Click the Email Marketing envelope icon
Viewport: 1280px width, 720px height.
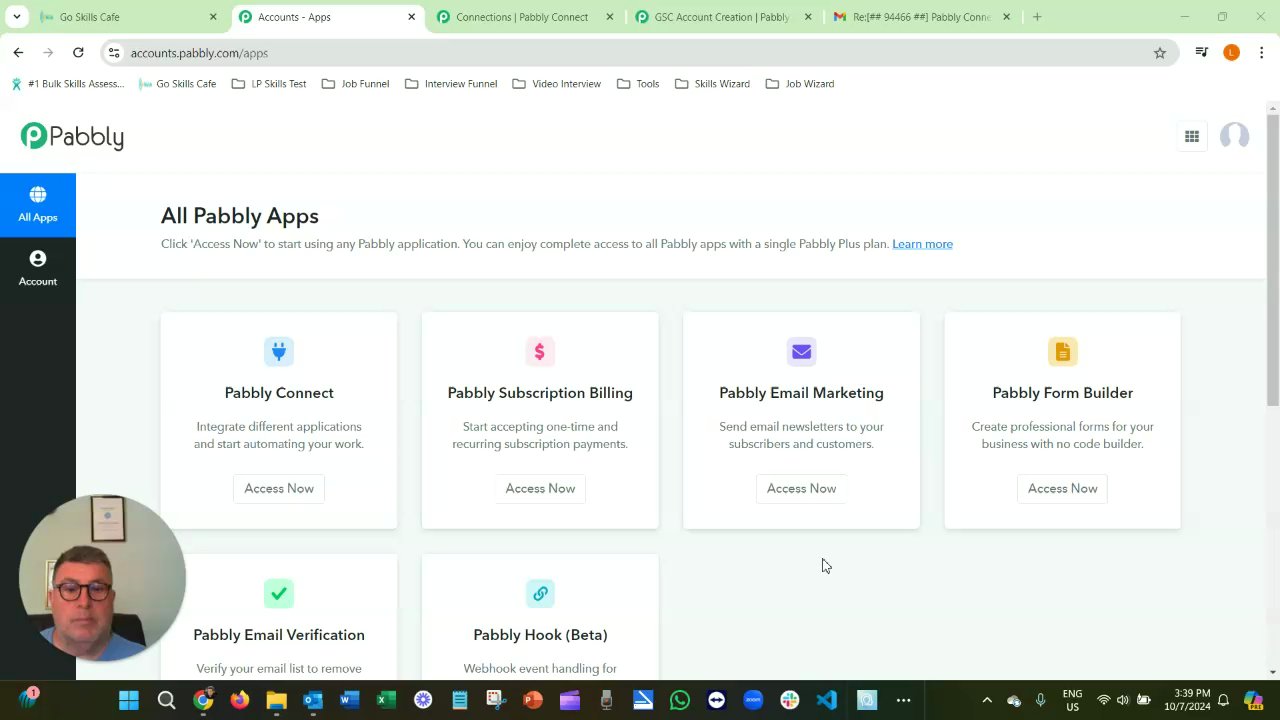pyautogui.click(x=801, y=351)
